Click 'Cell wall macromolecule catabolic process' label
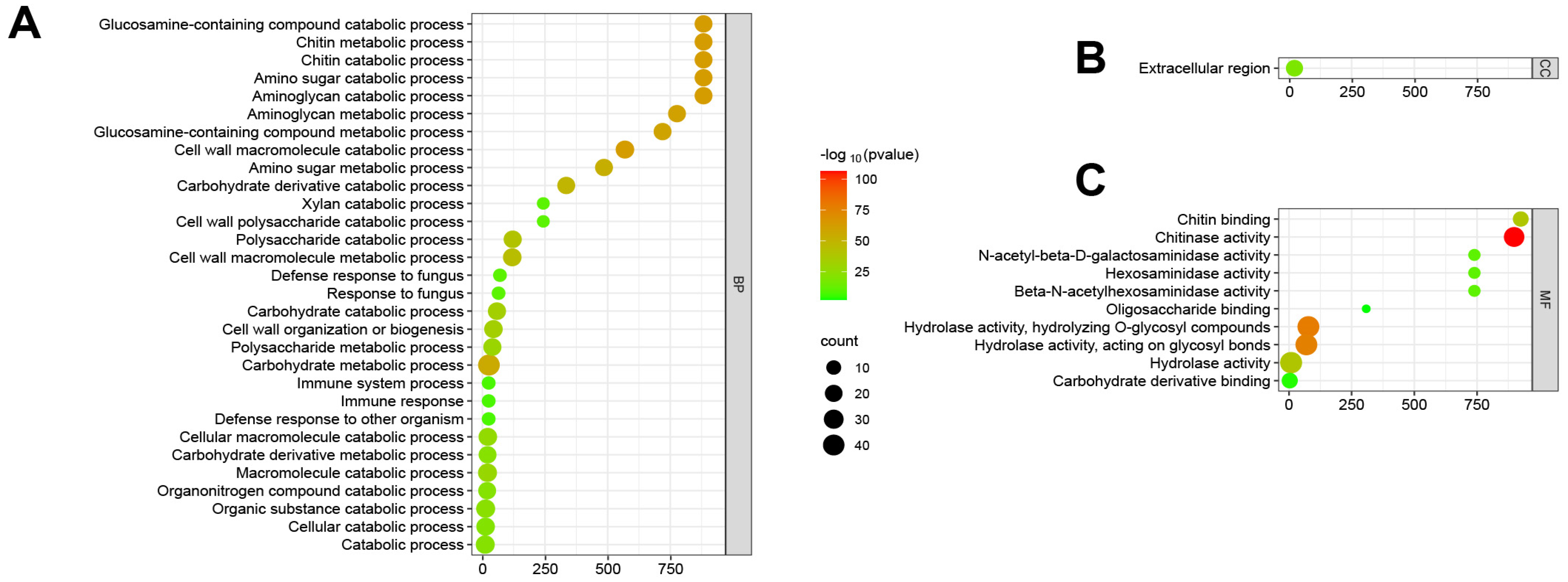The width and height of the screenshot is (1568, 582). click(x=319, y=150)
